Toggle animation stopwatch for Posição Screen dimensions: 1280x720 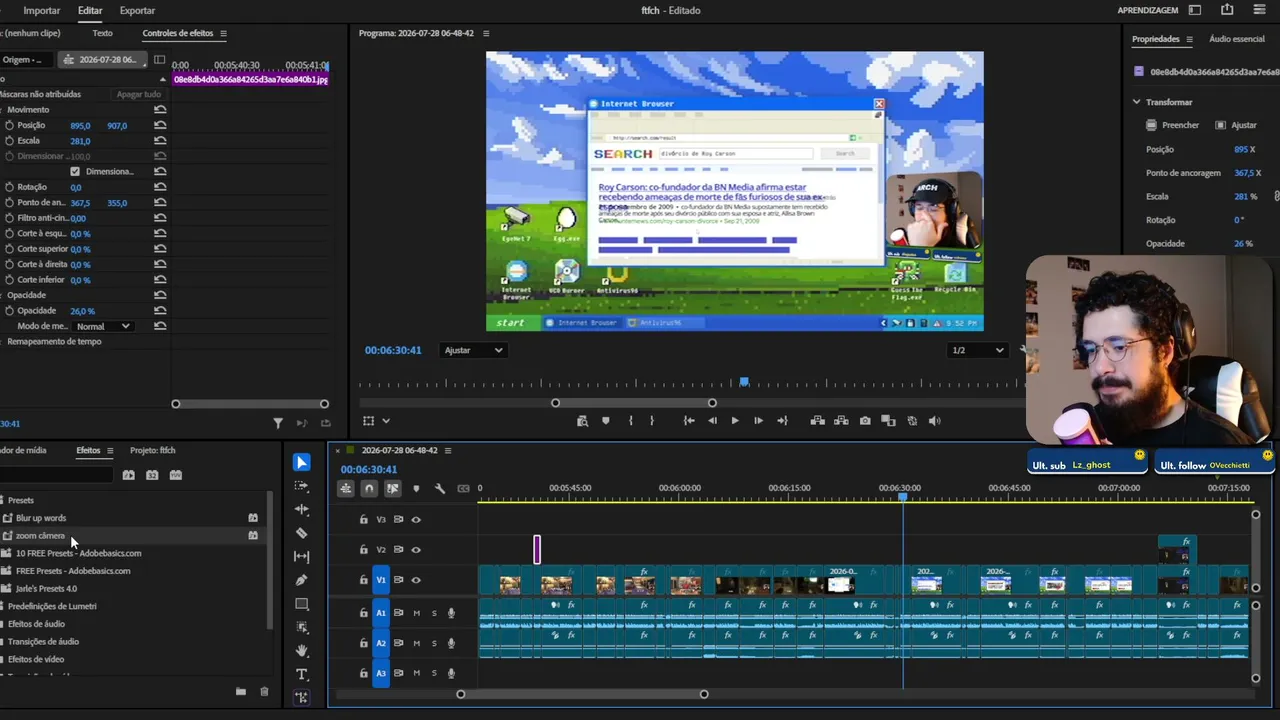point(9,125)
